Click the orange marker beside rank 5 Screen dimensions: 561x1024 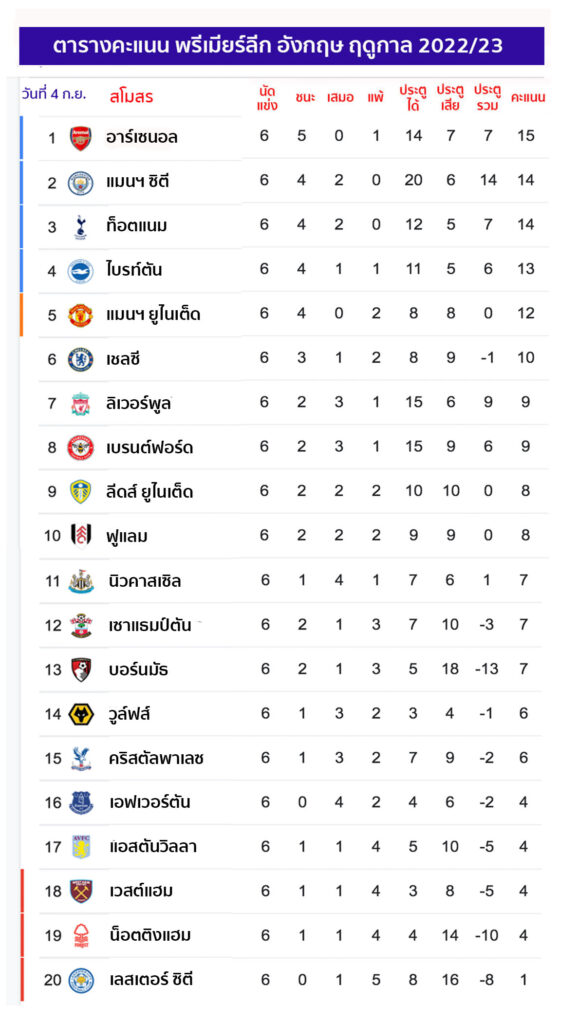(22, 315)
